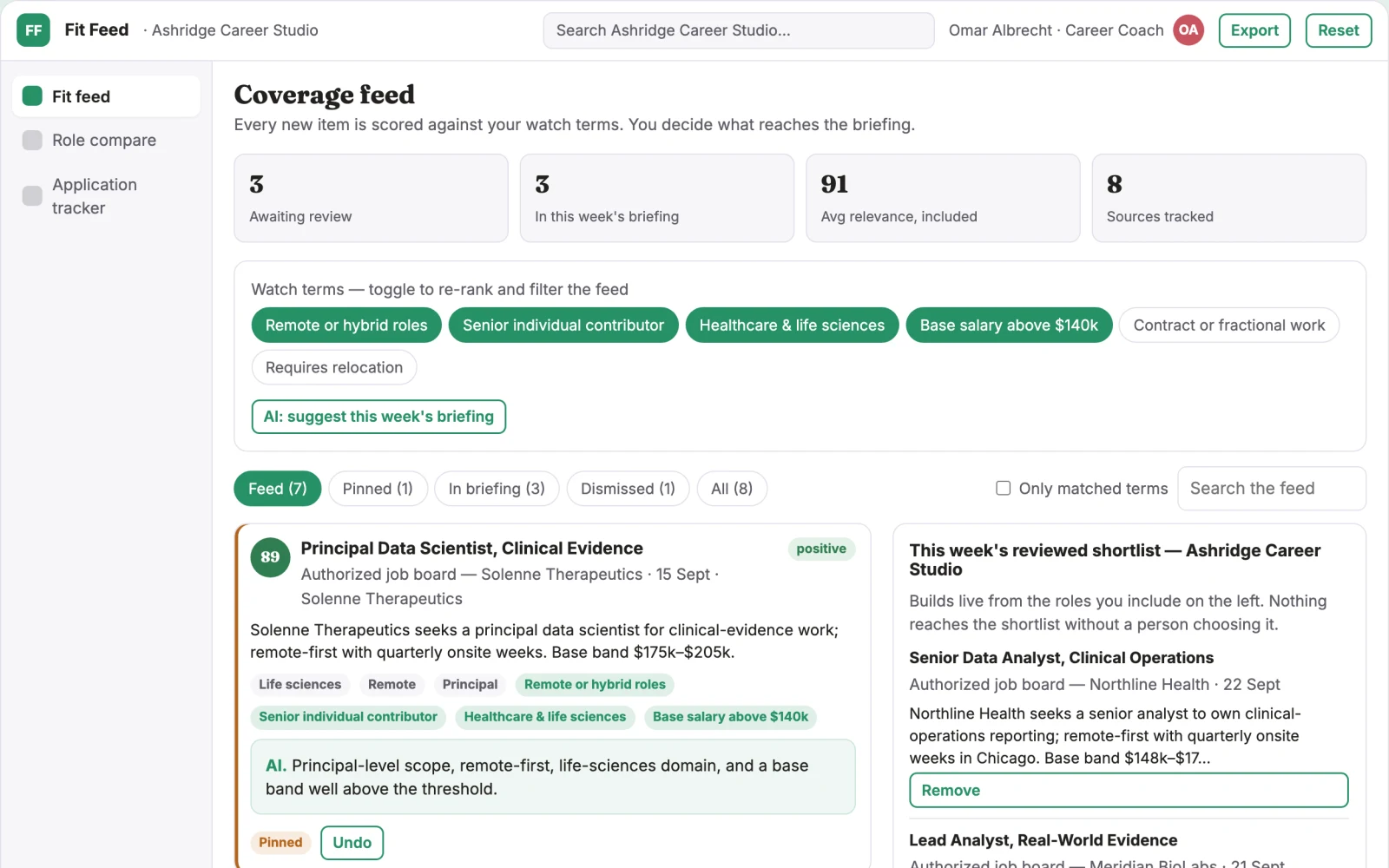The image size is (1389, 868).
Task: Toggle Senior individual contributor watch term
Action: click(563, 325)
